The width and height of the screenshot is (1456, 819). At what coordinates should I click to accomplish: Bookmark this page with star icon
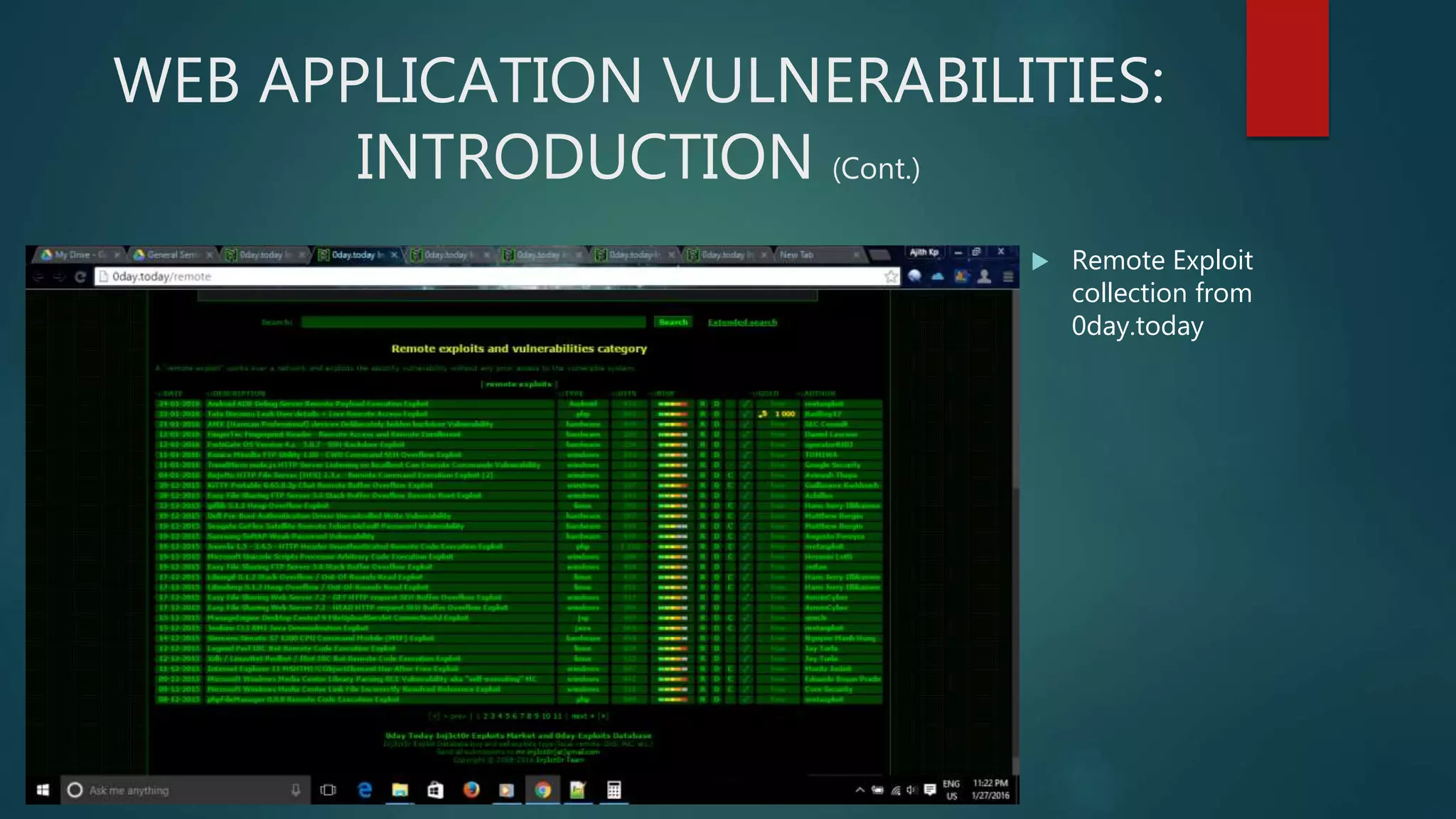[x=891, y=277]
